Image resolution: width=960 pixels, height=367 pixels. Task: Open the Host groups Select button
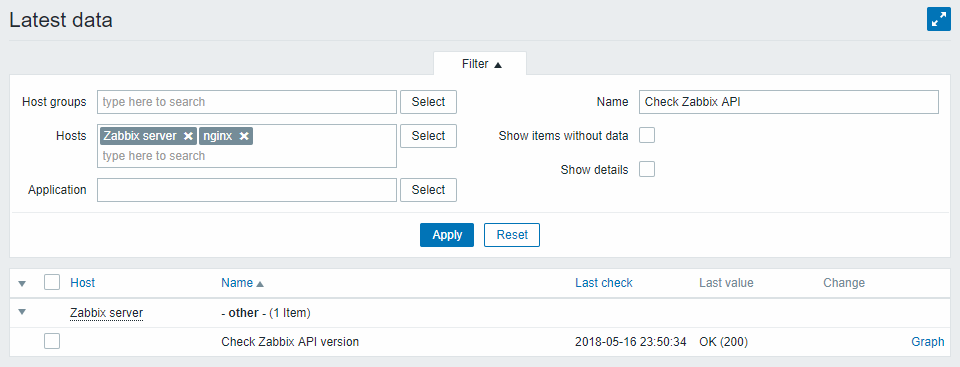coord(429,102)
